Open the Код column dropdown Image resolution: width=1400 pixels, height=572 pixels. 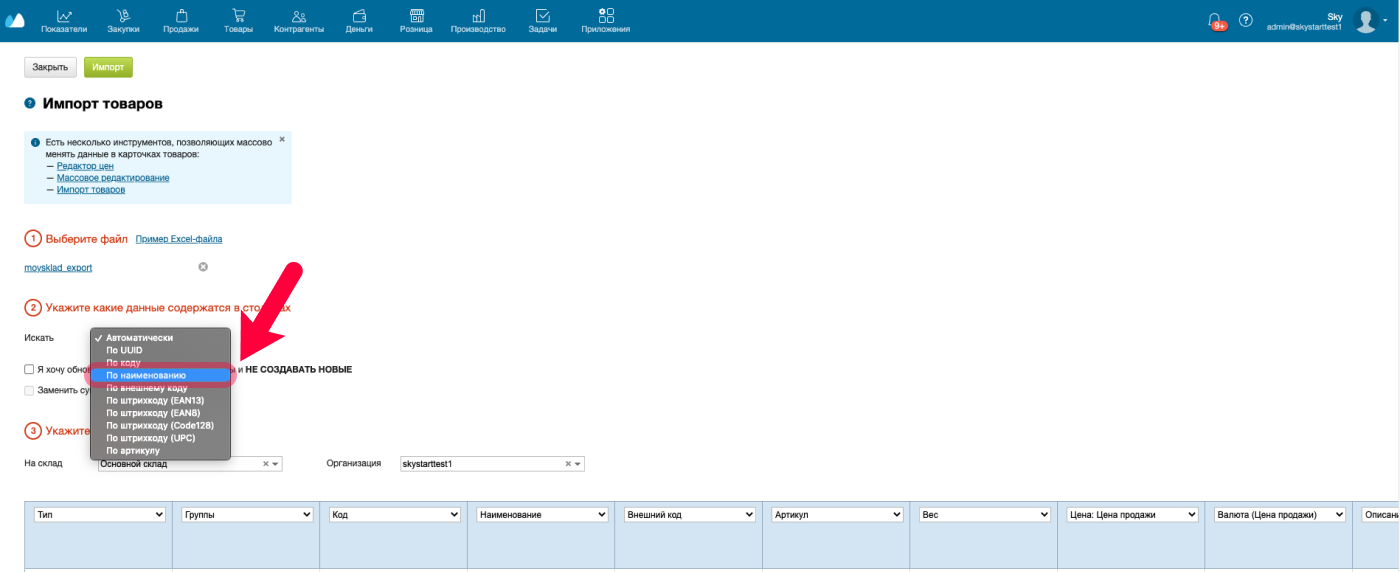[395, 514]
